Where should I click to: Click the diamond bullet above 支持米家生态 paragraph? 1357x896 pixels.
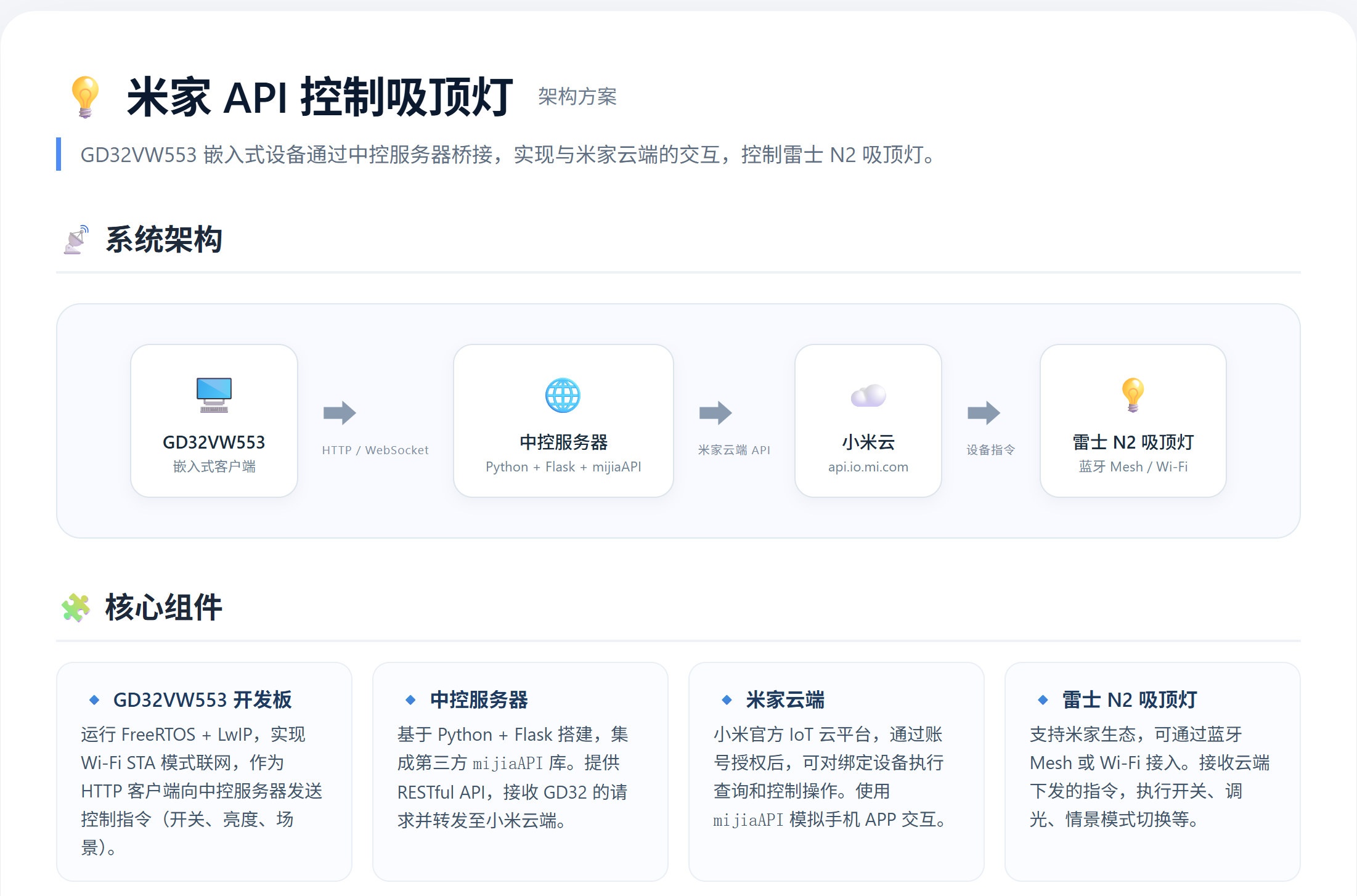(x=1043, y=699)
